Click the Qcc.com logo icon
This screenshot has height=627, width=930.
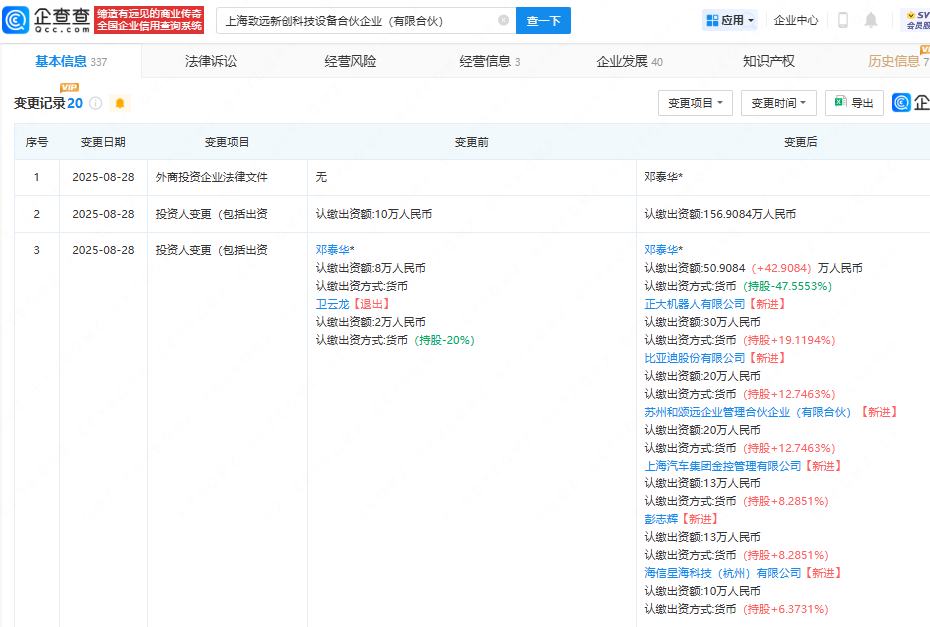click(x=15, y=20)
